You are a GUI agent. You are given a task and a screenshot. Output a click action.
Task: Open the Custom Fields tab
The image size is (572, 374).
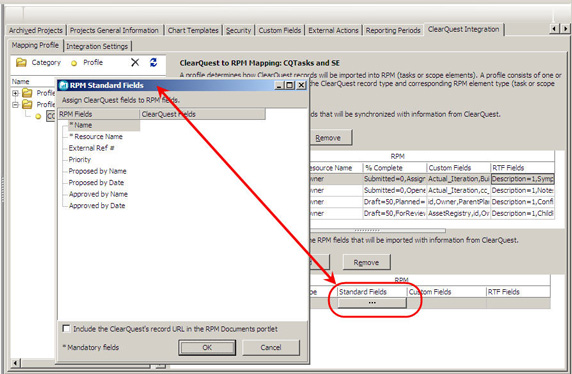(x=280, y=30)
